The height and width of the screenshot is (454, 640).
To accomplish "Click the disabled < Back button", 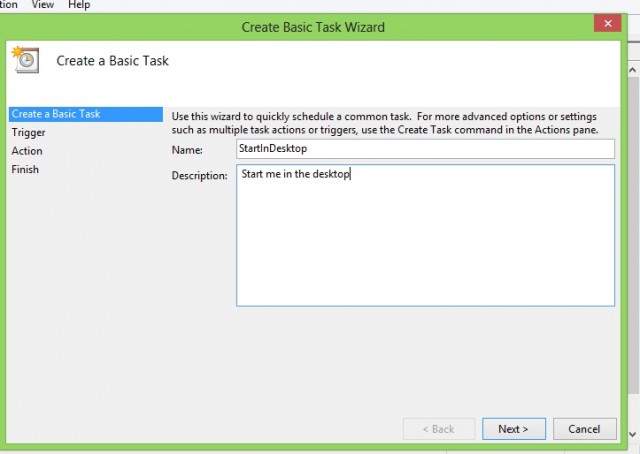I will [x=439, y=429].
